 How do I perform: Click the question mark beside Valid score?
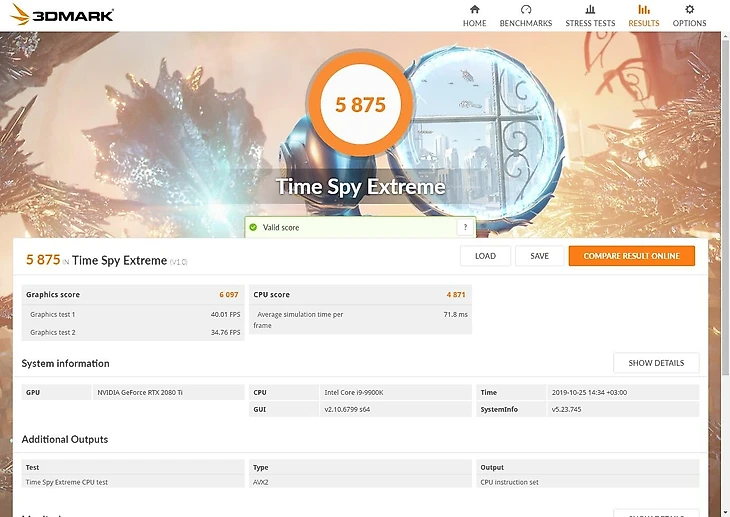click(465, 228)
